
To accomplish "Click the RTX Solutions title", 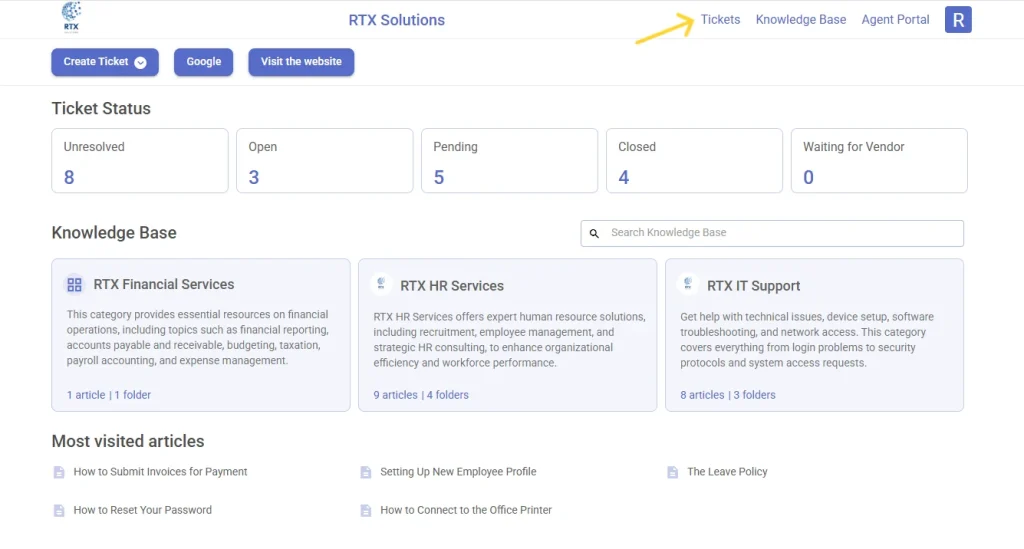I will click(x=396, y=20).
